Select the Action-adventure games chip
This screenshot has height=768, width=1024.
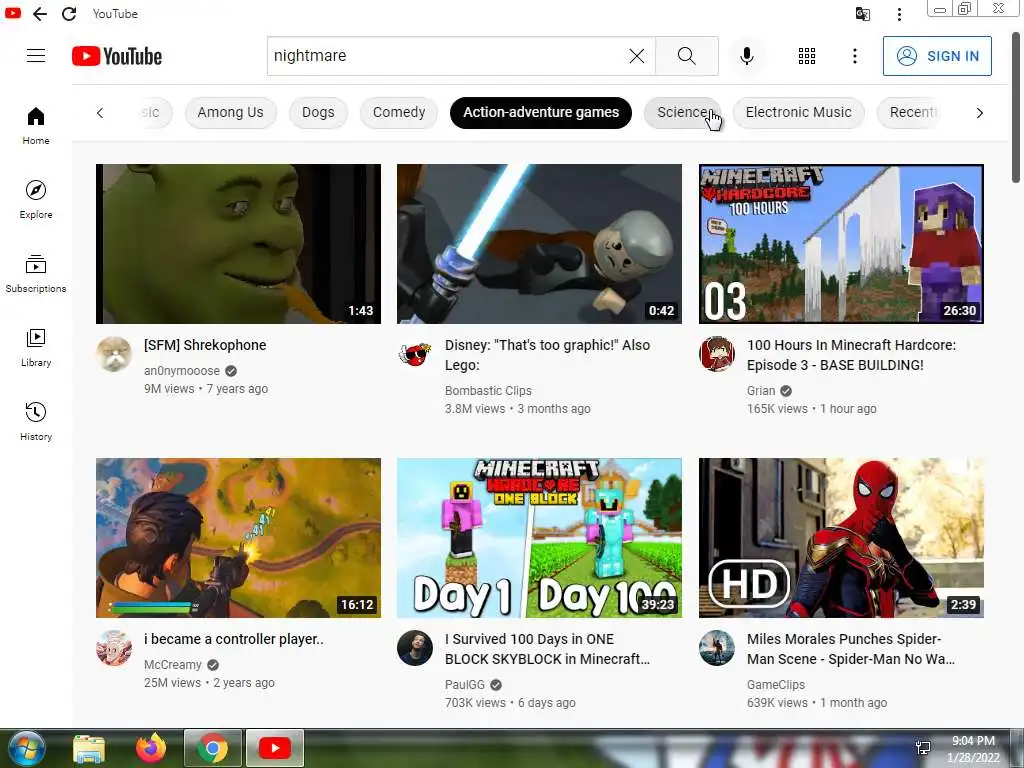(541, 112)
